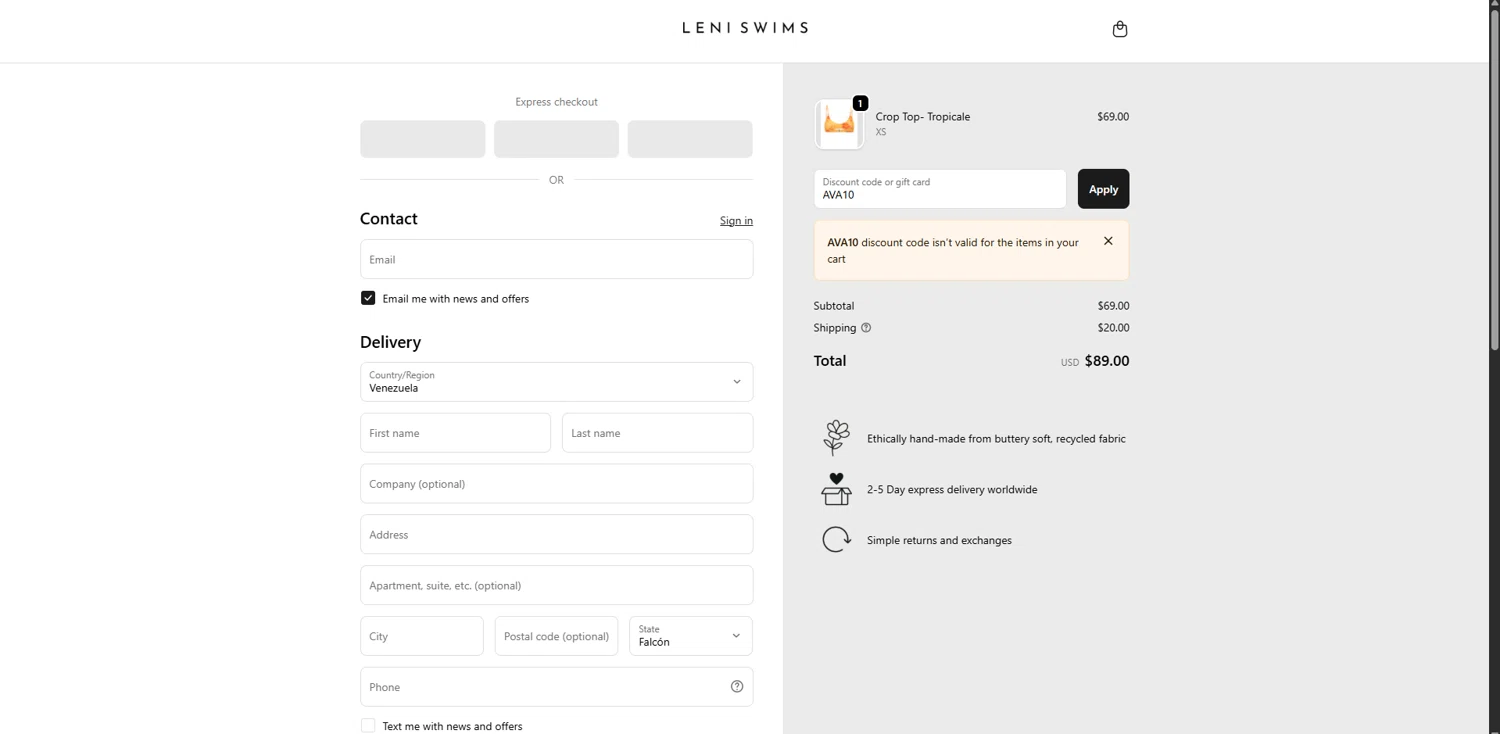This screenshot has height=734, width=1500.
Task: Check Text me with news and offers
Action: click(368, 726)
